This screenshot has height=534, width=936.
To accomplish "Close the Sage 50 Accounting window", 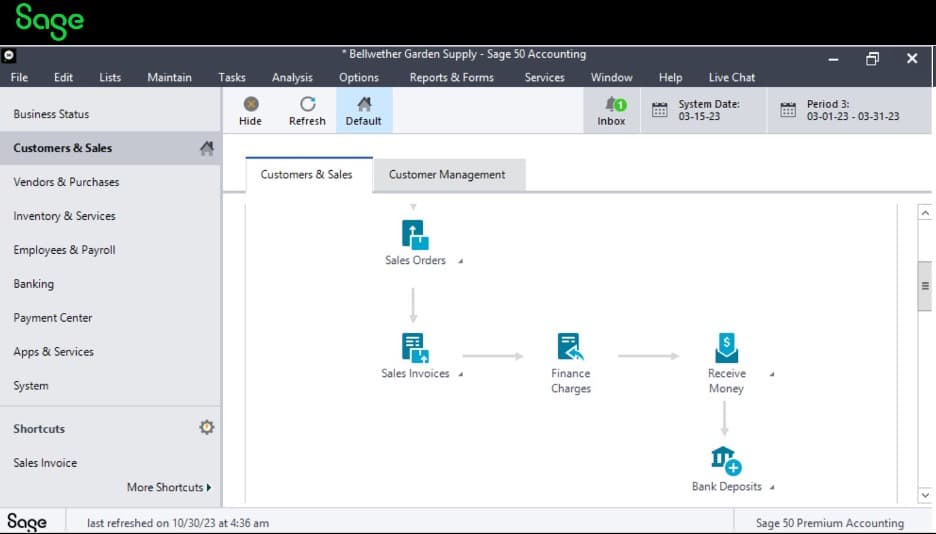I will [912, 58].
